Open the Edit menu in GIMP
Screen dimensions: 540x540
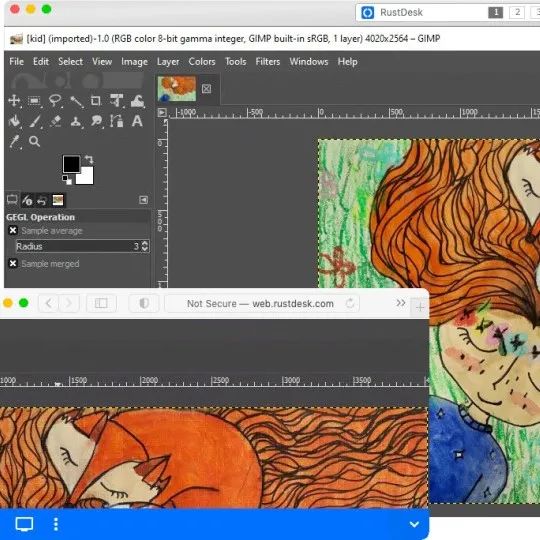[41, 62]
